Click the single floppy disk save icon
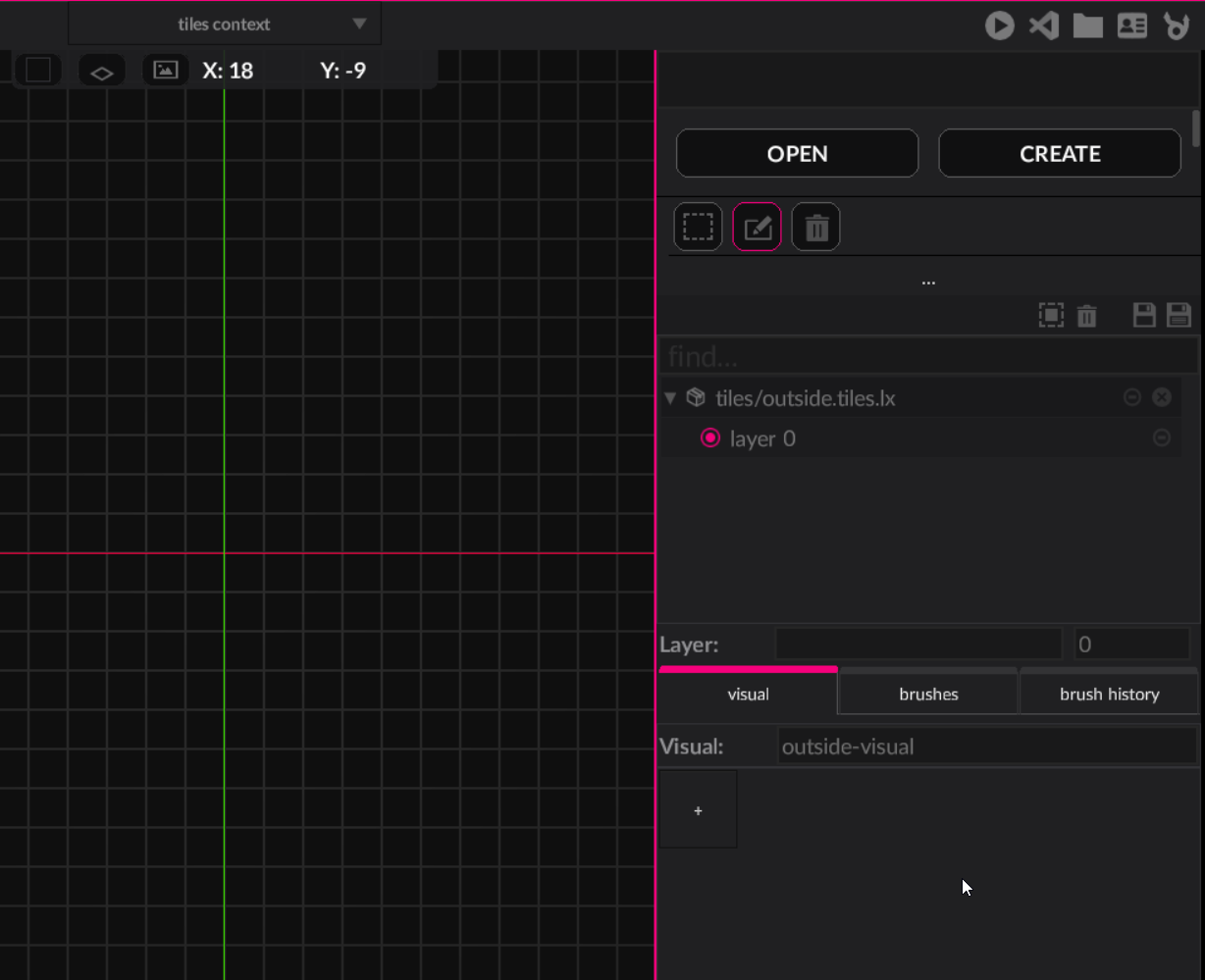Image resolution: width=1205 pixels, height=980 pixels. 1144,316
